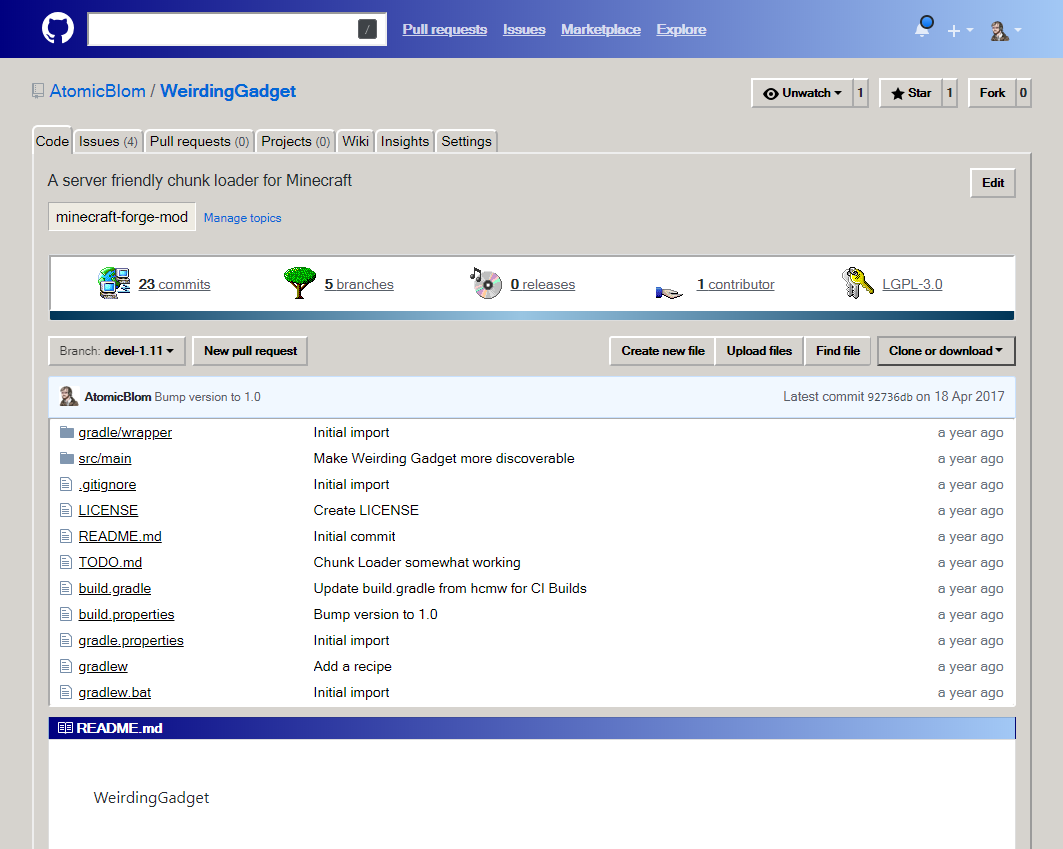Click the branches tree icon
Viewport: 1063px width, 849px height.
click(300, 283)
